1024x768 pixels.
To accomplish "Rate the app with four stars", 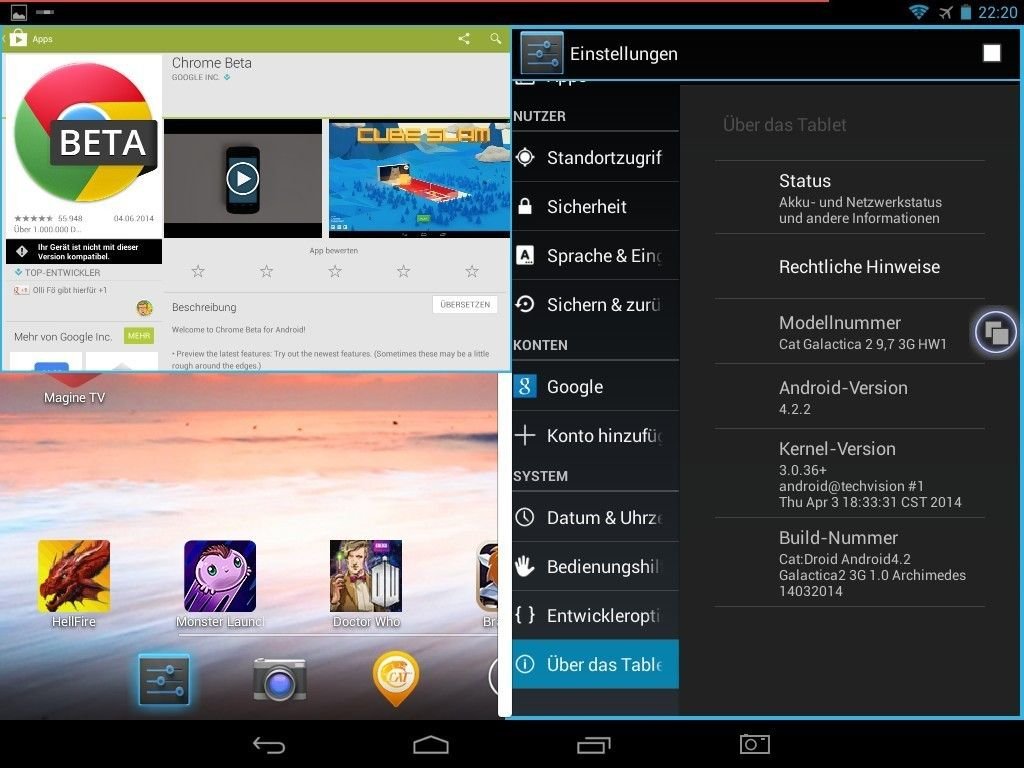I will [x=404, y=271].
